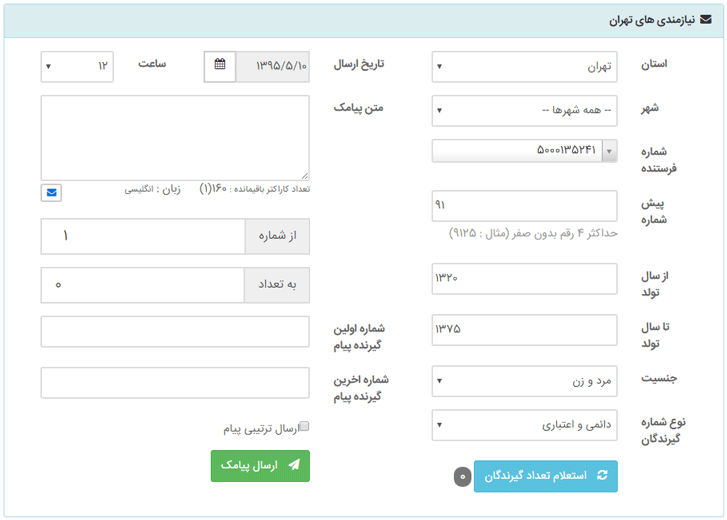
Task: Click the شماره اولین گیرنده پیام field
Action: pos(175,332)
